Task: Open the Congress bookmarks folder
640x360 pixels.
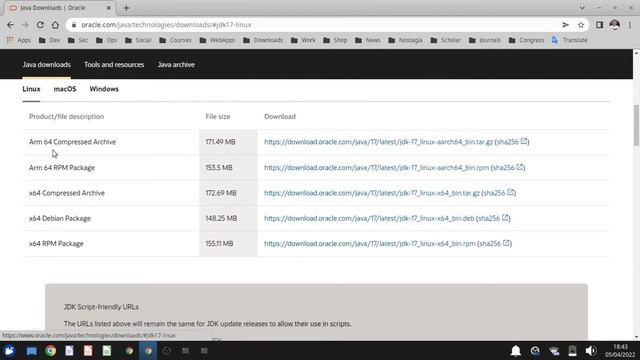Action: pos(527,40)
